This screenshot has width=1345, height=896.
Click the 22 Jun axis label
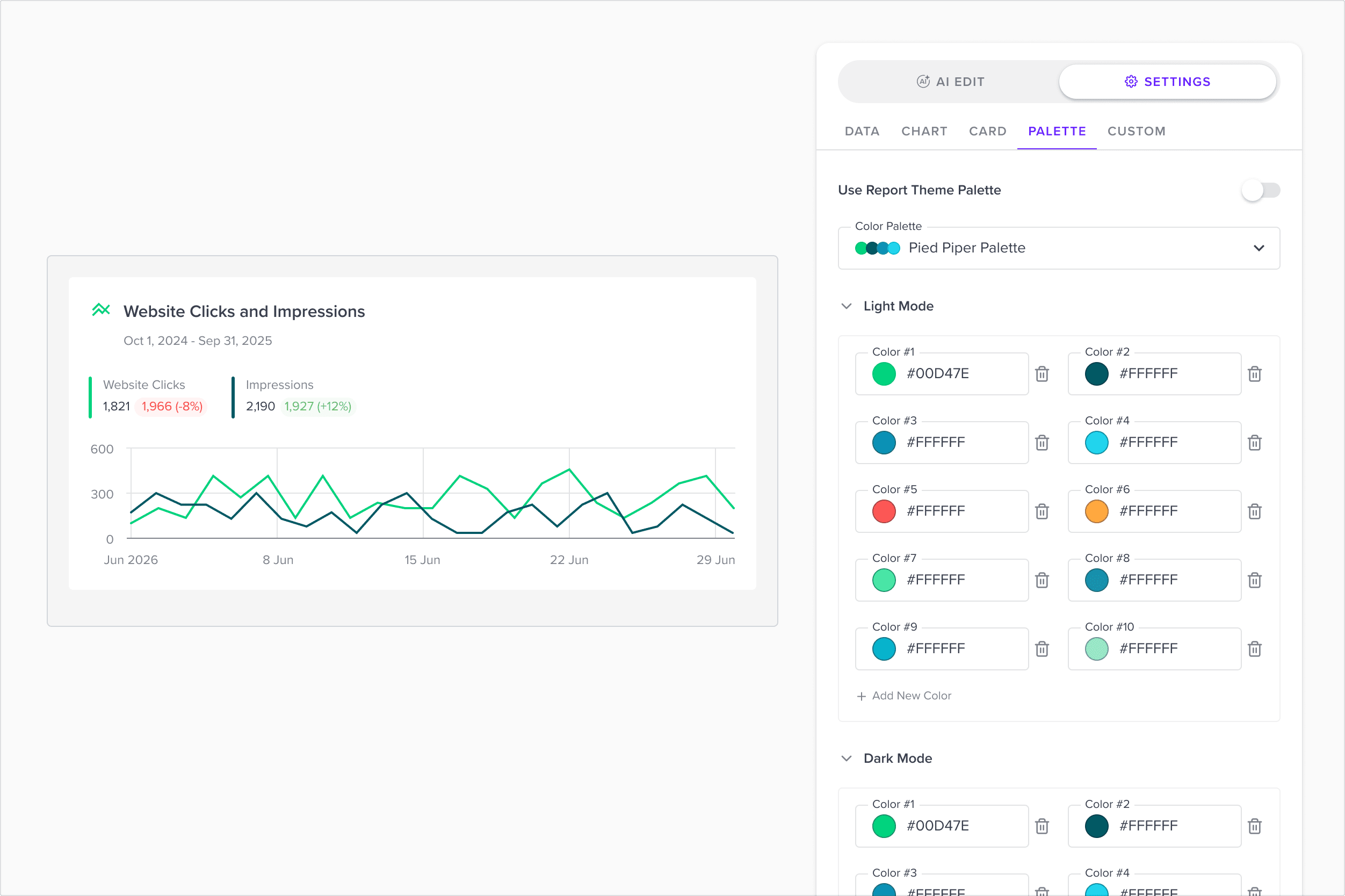(569, 560)
